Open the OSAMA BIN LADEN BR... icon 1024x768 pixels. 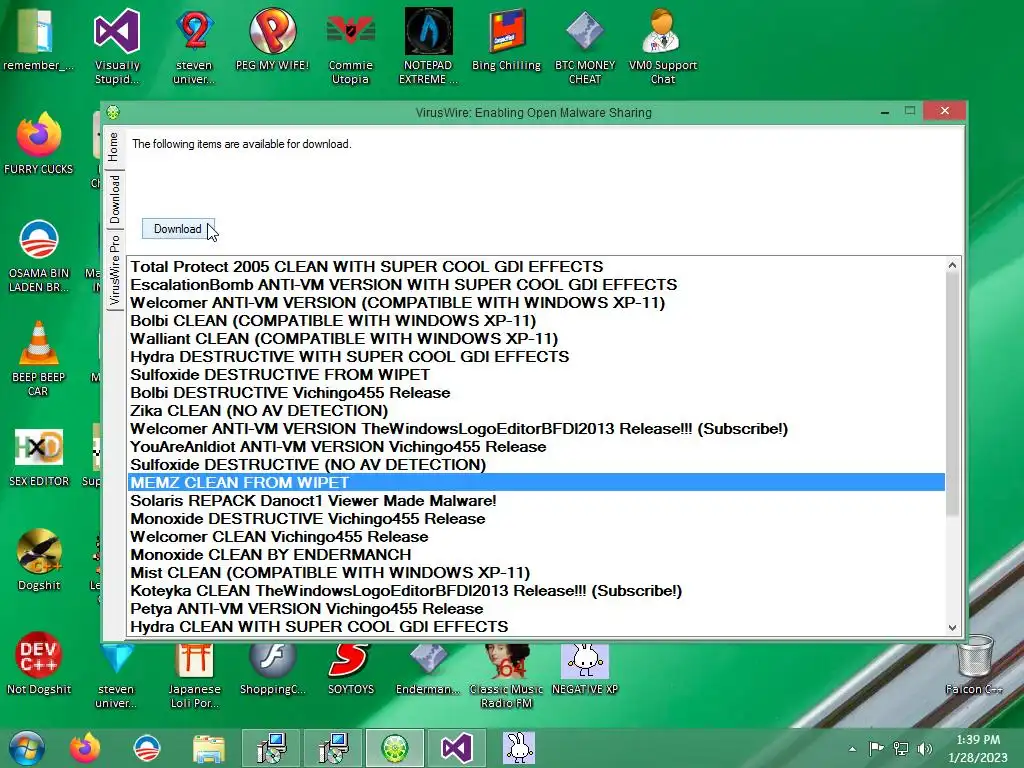[x=39, y=255]
